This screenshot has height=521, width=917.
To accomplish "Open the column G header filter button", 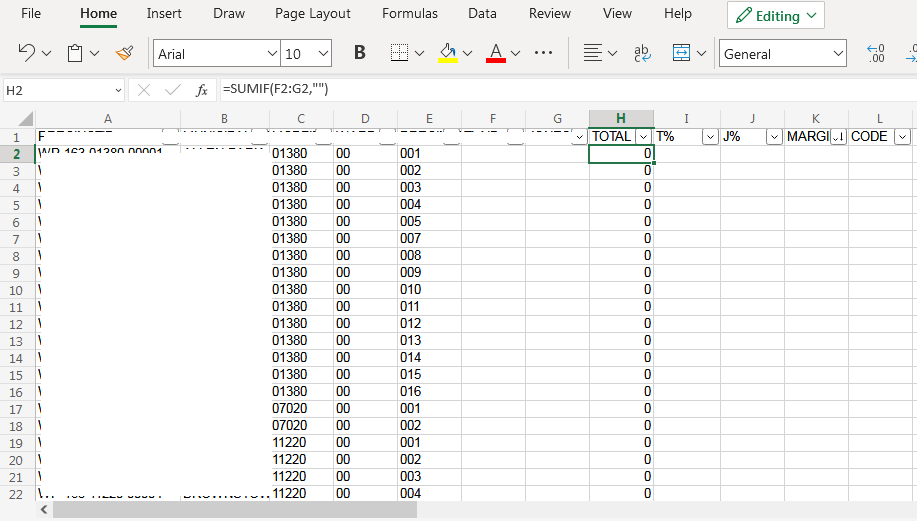I will pos(579,137).
